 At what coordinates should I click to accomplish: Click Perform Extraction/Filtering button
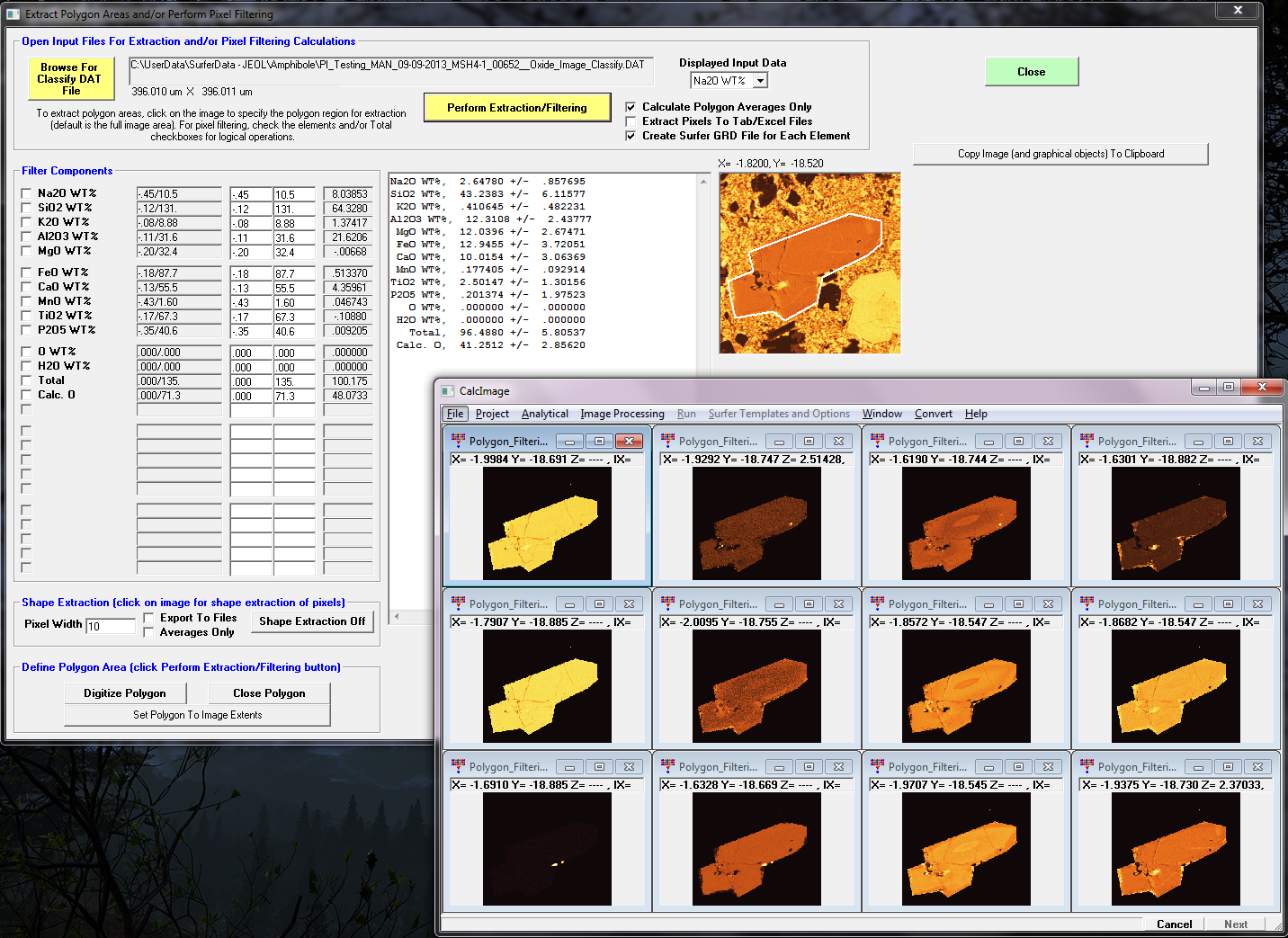tap(516, 108)
